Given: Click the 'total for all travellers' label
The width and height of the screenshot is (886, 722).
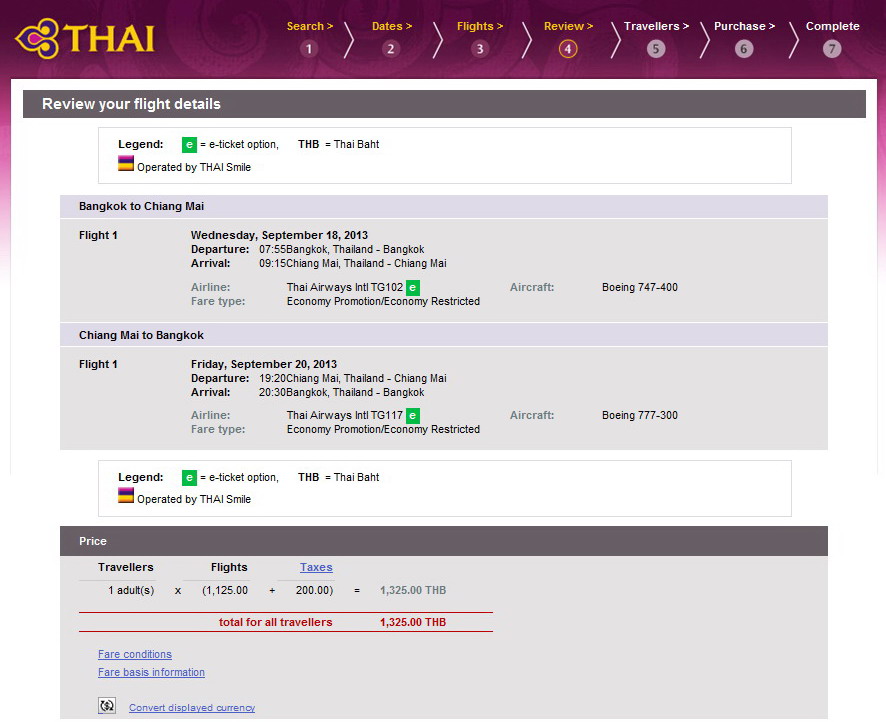Looking at the screenshot, I should point(276,622).
